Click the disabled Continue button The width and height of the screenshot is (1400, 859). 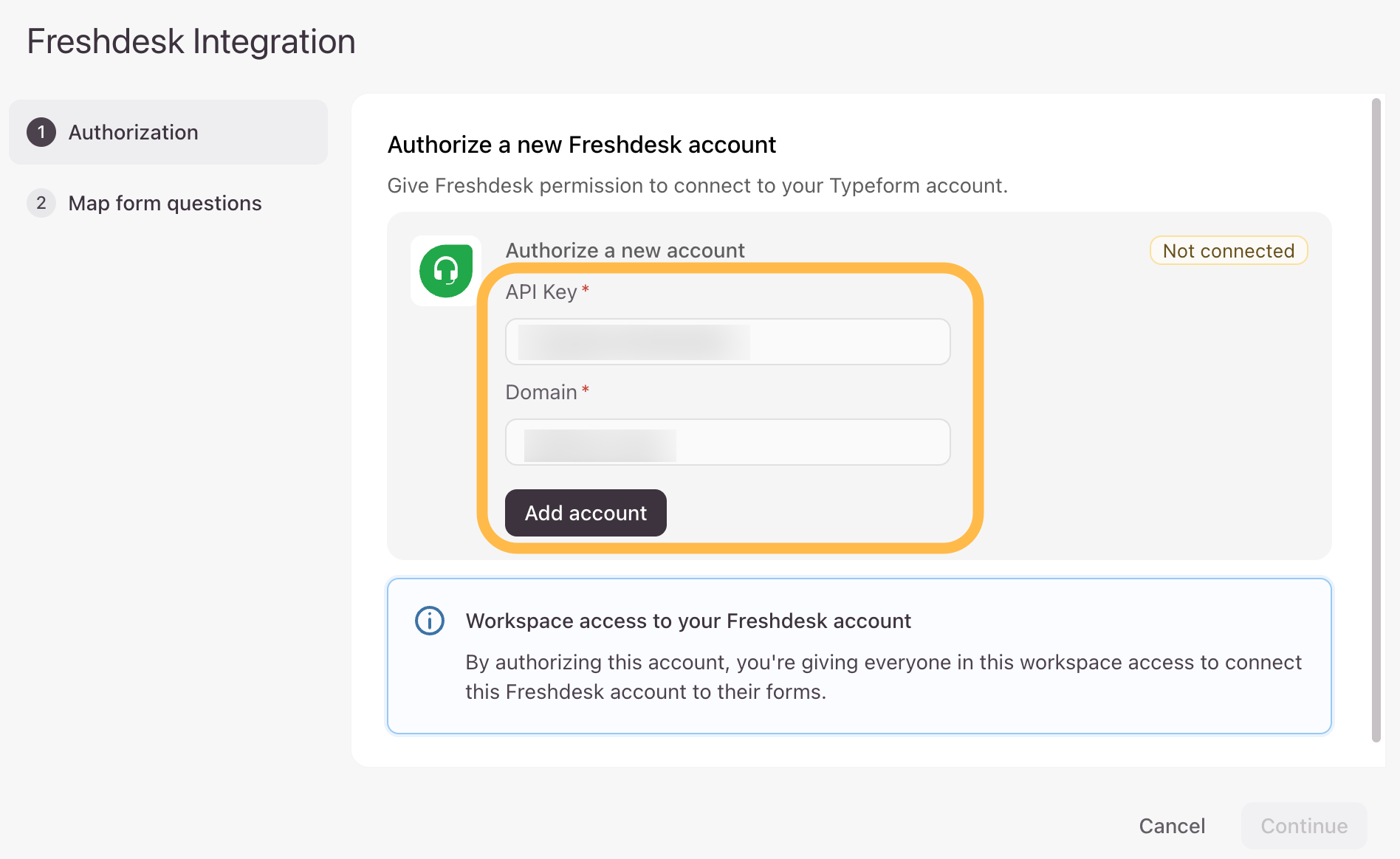(x=1304, y=826)
